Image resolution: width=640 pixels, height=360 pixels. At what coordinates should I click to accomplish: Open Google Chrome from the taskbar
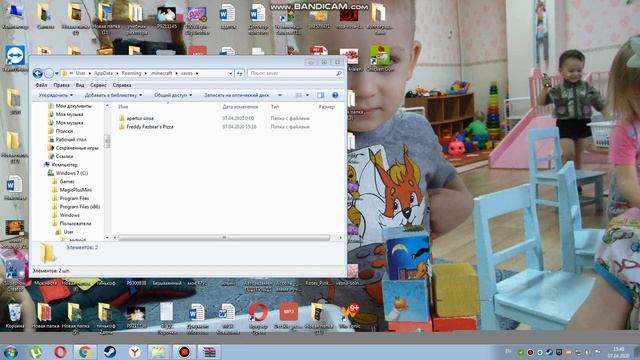pos(85,352)
